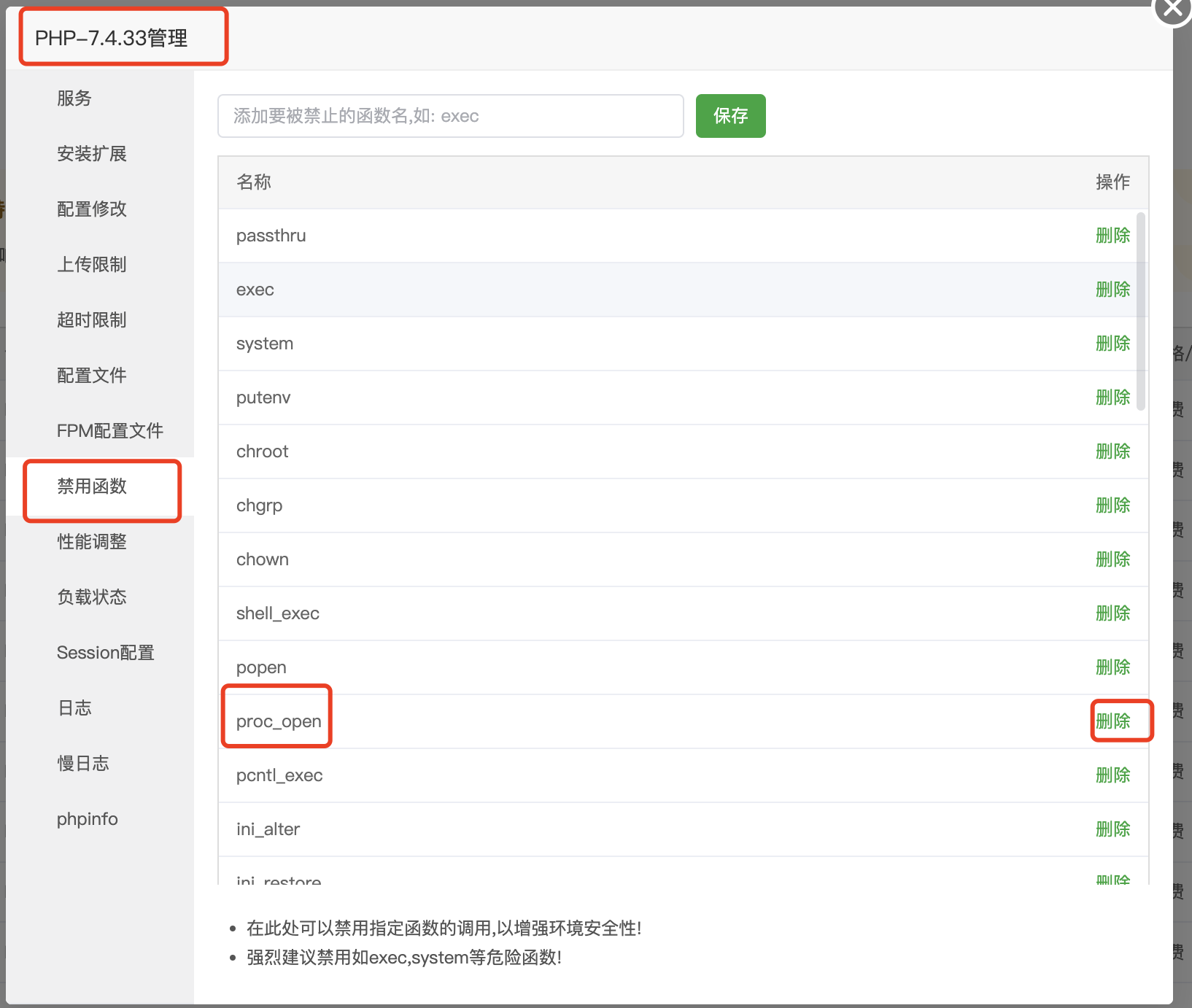
Task: Open the 服务 service tab
Action: pos(74,98)
